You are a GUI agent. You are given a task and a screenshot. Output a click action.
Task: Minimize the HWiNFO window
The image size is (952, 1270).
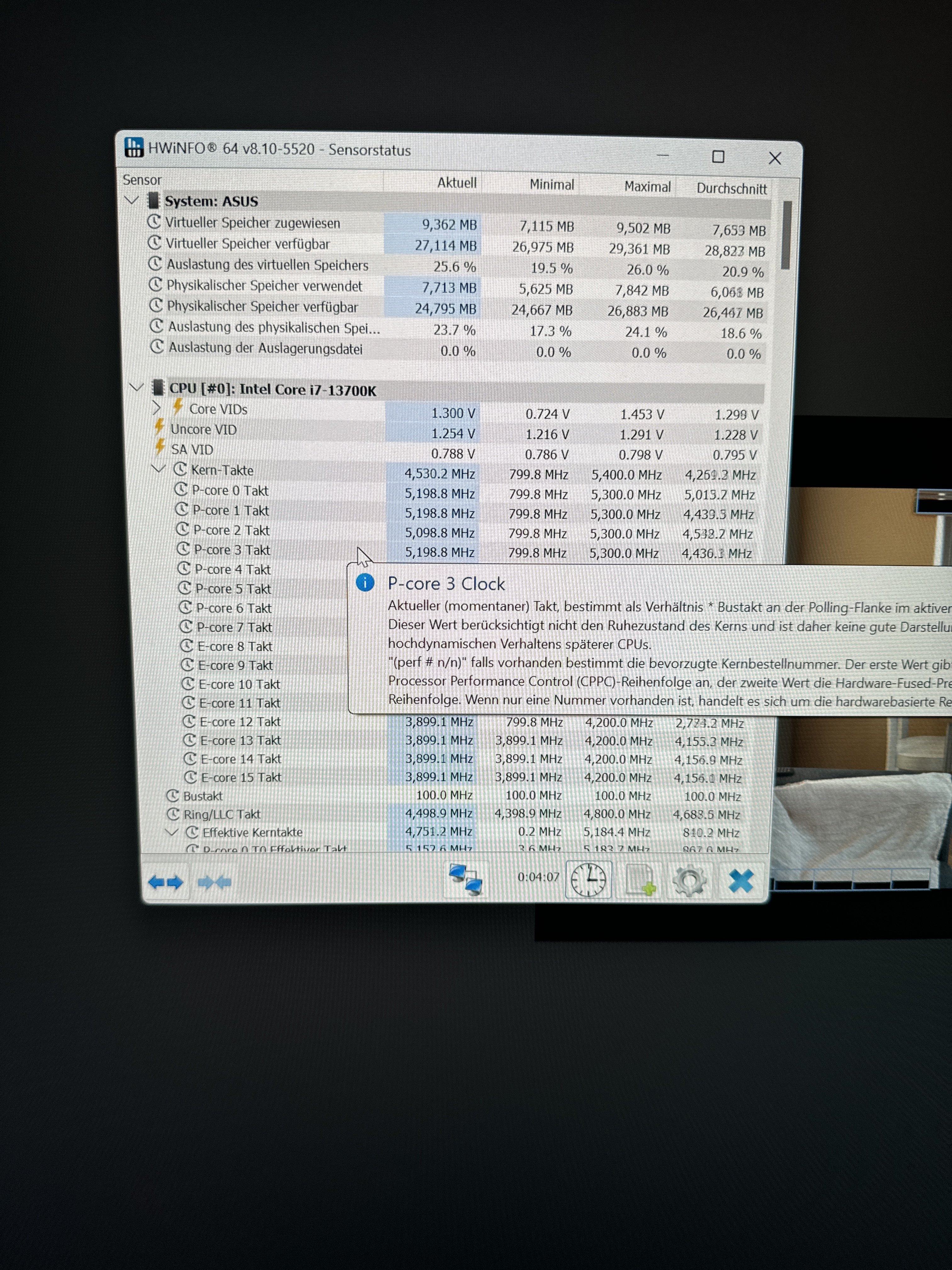pyautogui.click(x=663, y=156)
